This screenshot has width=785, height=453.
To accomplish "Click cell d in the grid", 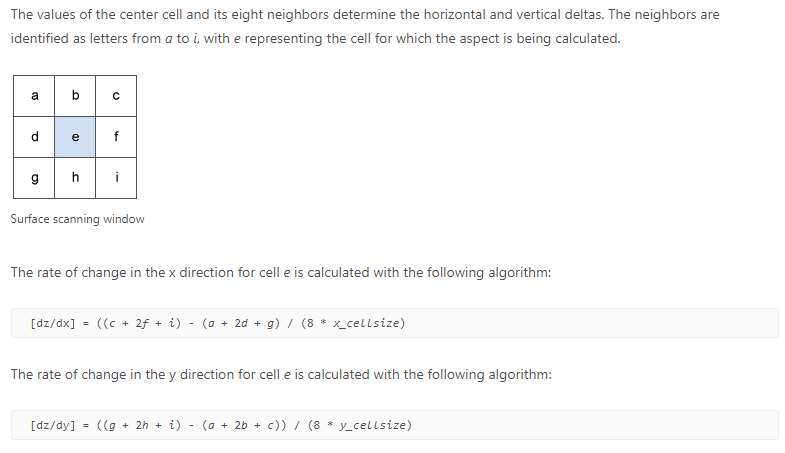I will [x=34, y=137].
